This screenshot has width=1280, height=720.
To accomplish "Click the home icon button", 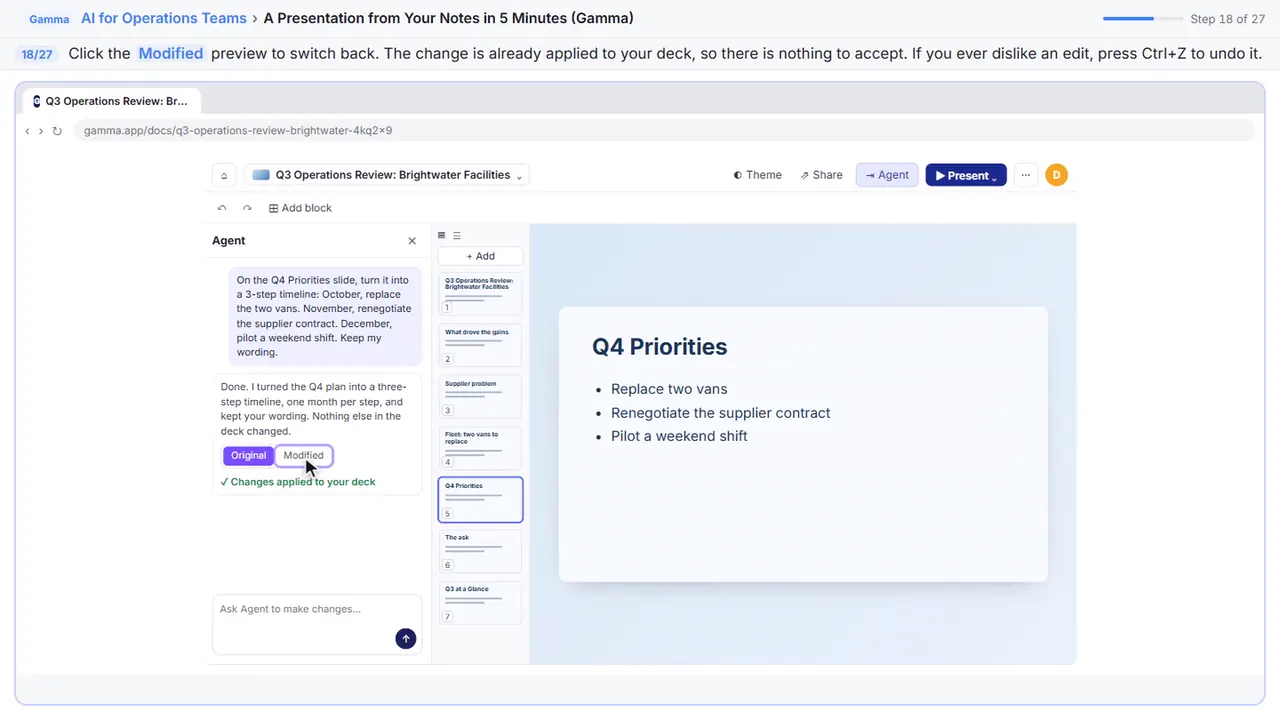I will [224, 175].
